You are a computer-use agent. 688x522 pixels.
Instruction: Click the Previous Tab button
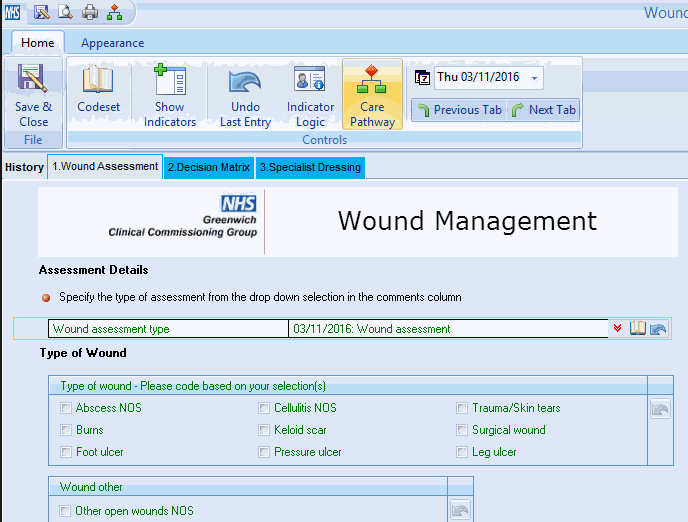coord(459,110)
